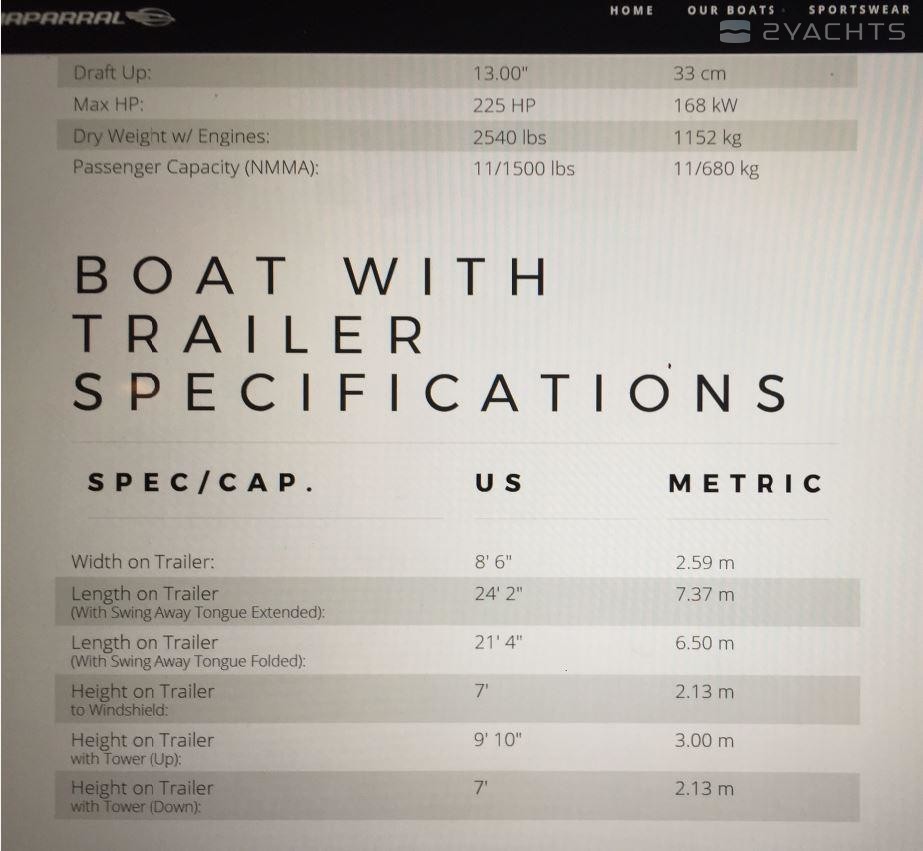
Task: Click the 24' 2" length value
Action: pos(498,594)
